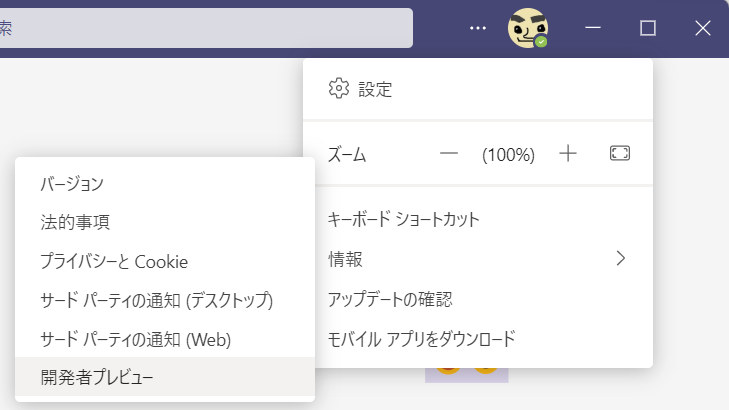Open キーボード ショートカット
Image resolution: width=729 pixels, height=410 pixels.
pyautogui.click(x=478, y=219)
